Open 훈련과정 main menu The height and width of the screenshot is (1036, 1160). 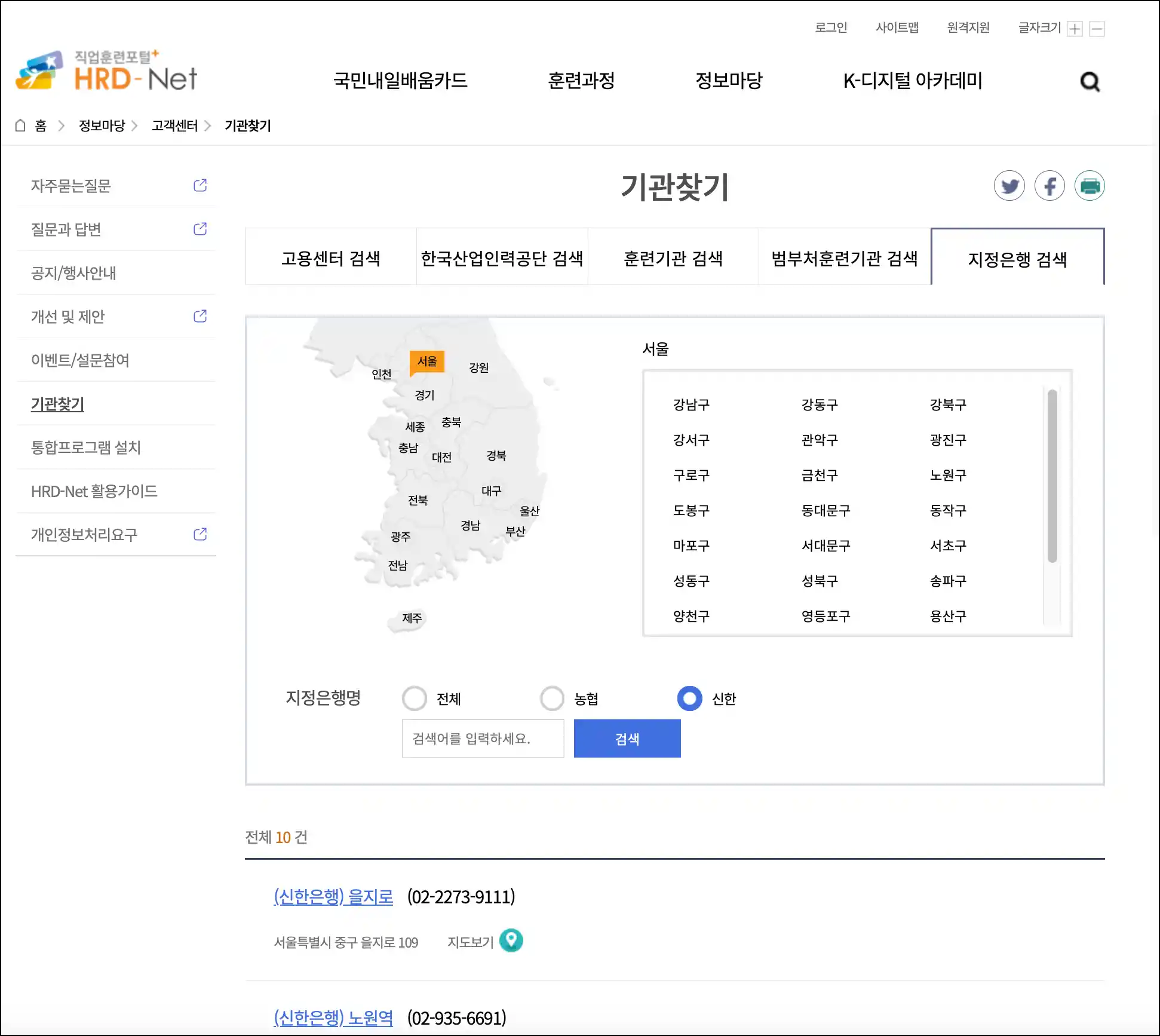581,81
